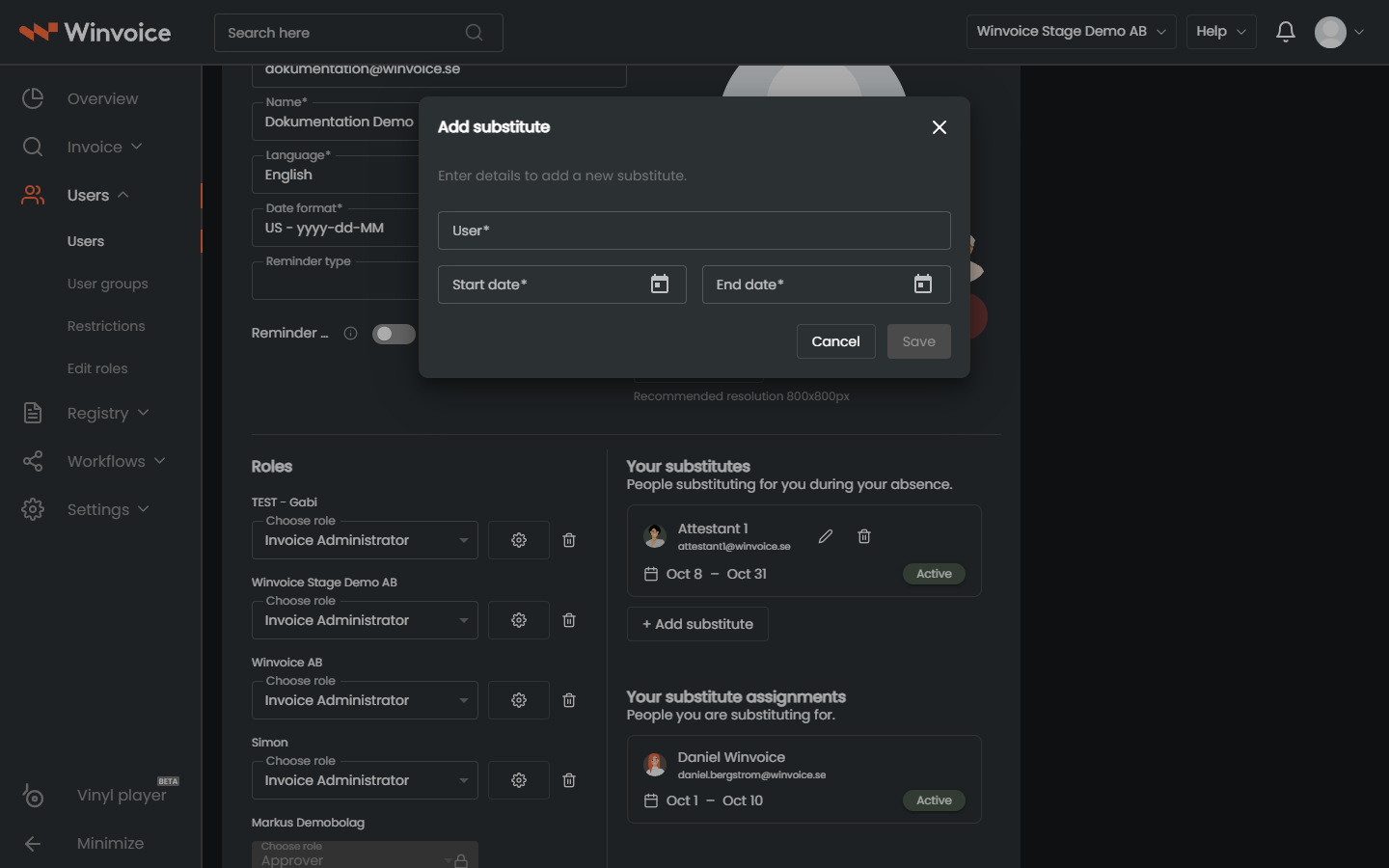The image size is (1389, 868).
Task: Go to Overview in the sidebar
Action: pos(100,98)
